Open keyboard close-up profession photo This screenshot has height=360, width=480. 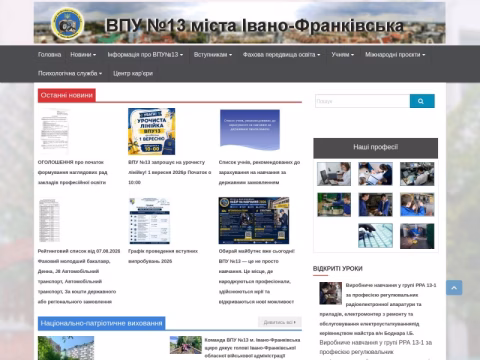pos(375,236)
